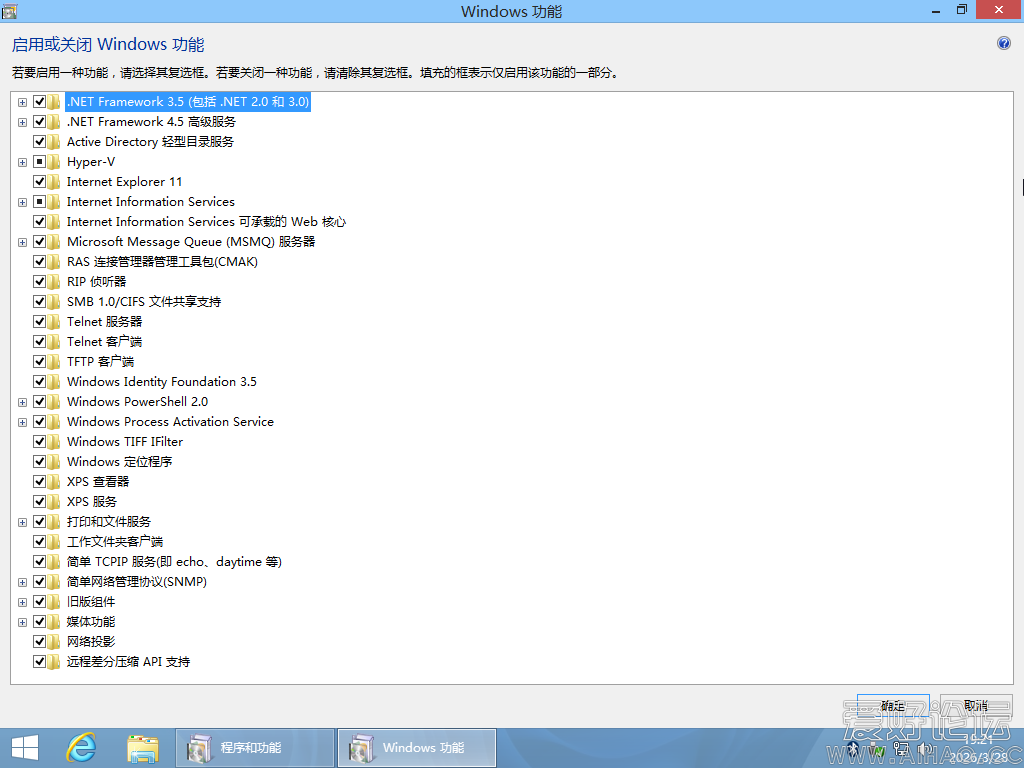Click the folder icon beside 旧版组件
Image resolution: width=1024 pixels, height=768 pixels.
[x=54, y=601]
